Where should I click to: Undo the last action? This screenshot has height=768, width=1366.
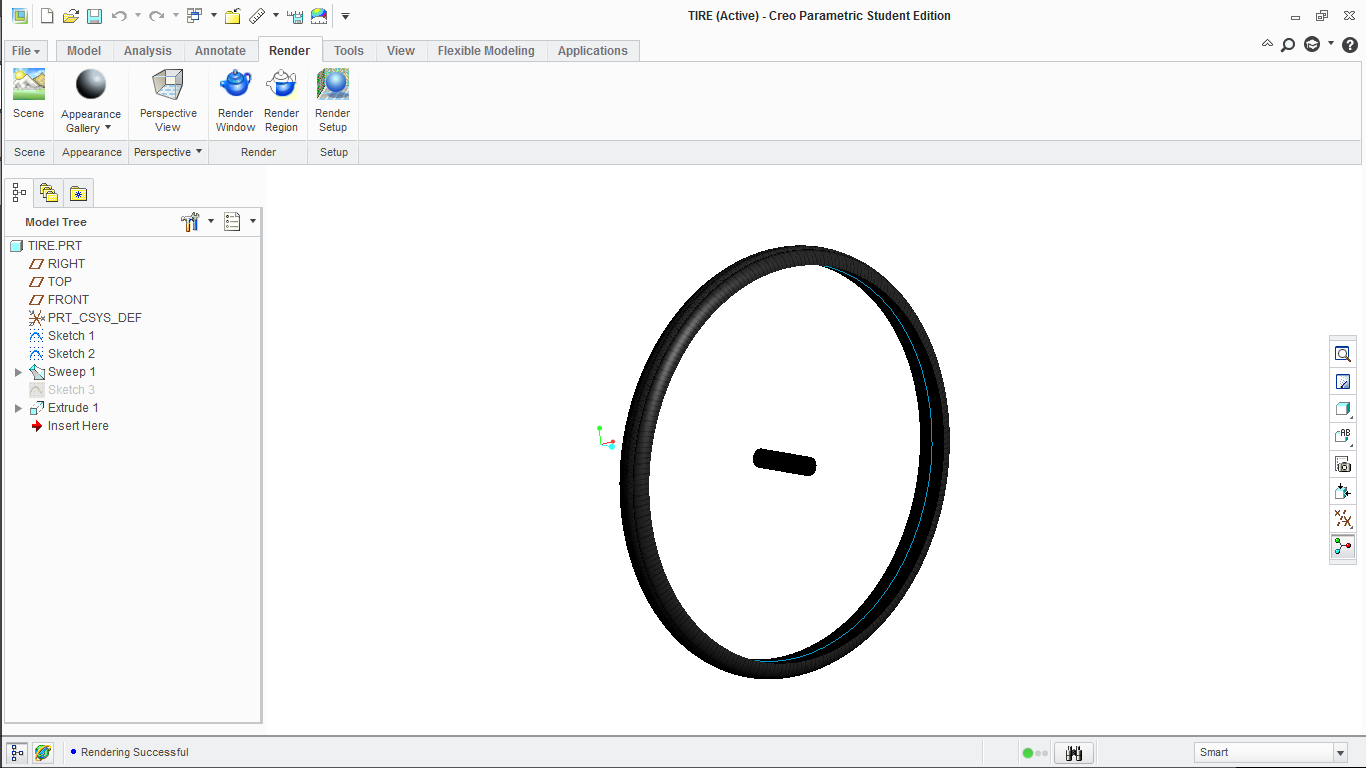coord(119,16)
